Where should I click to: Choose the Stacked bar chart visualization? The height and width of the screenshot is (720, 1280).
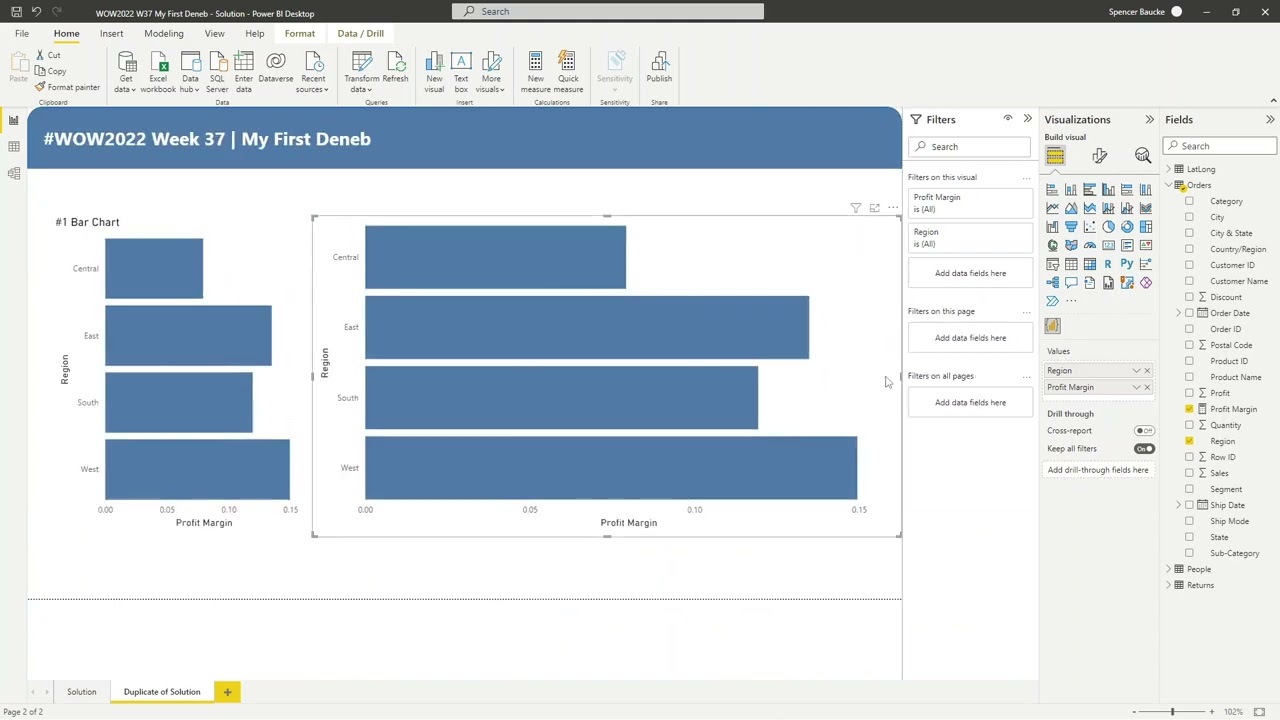[x=1052, y=190]
